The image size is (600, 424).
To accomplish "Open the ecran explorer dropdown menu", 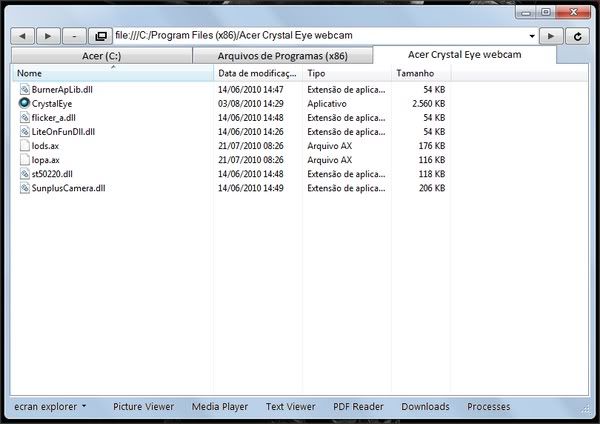I will tap(50, 407).
